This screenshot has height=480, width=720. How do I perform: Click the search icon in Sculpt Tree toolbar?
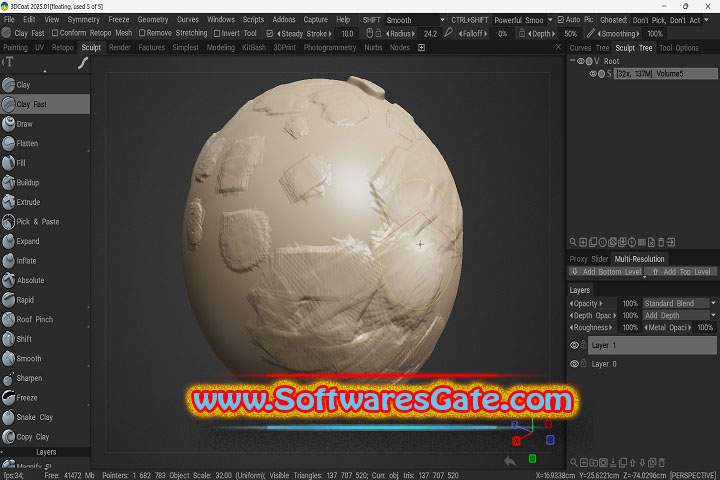pos(573,242)
